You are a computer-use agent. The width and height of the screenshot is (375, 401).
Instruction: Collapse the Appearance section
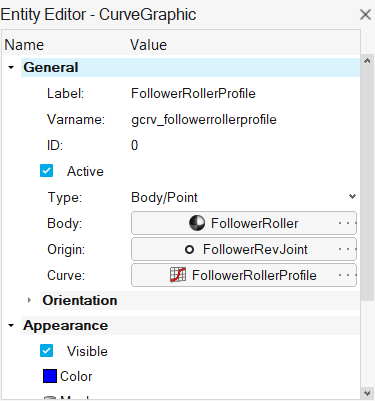pyautogui.click(x=11, y=325)
